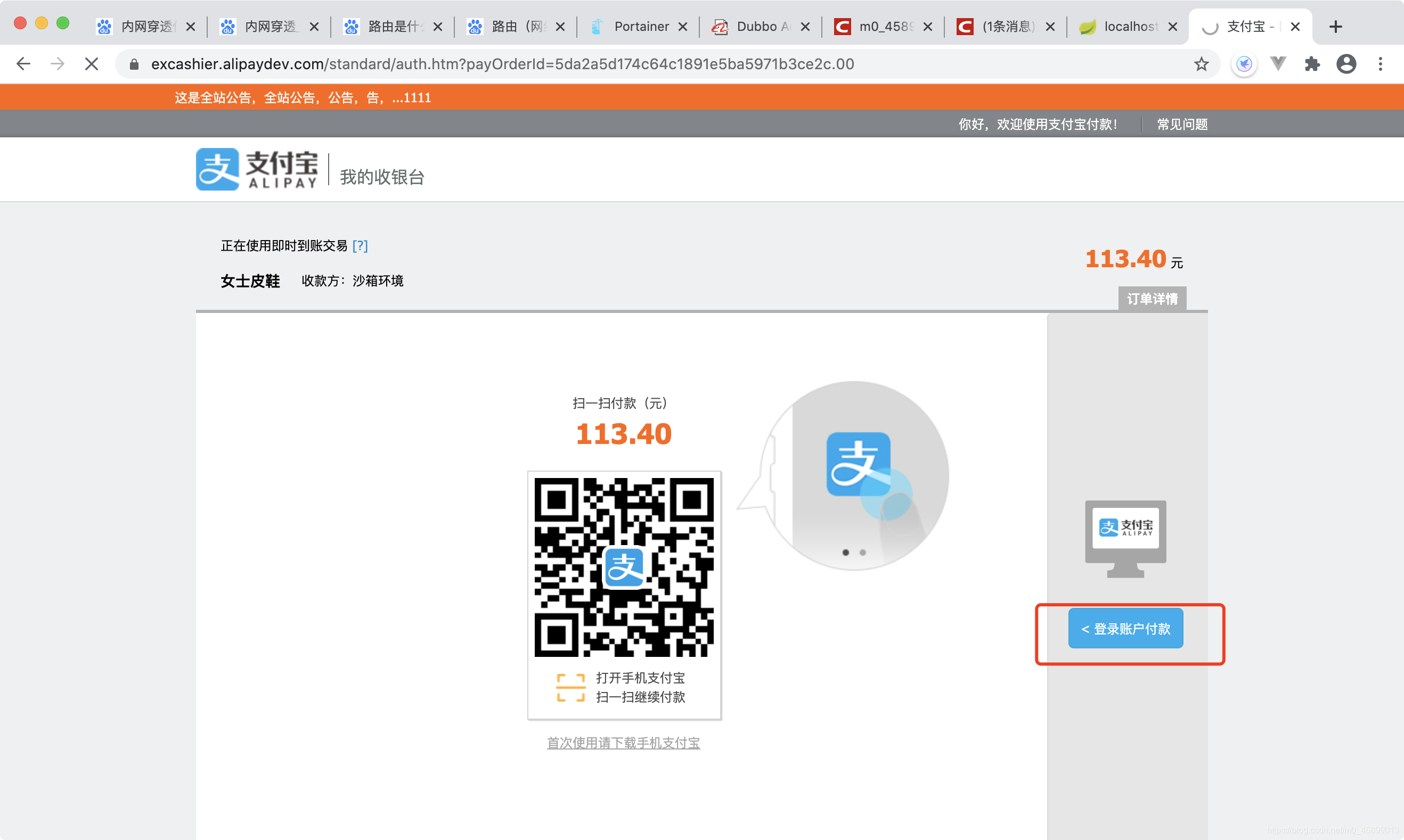Screen dimensions: 1404x840
Task: Close the Dubbo Admin tab
Action: click(805, 27)
